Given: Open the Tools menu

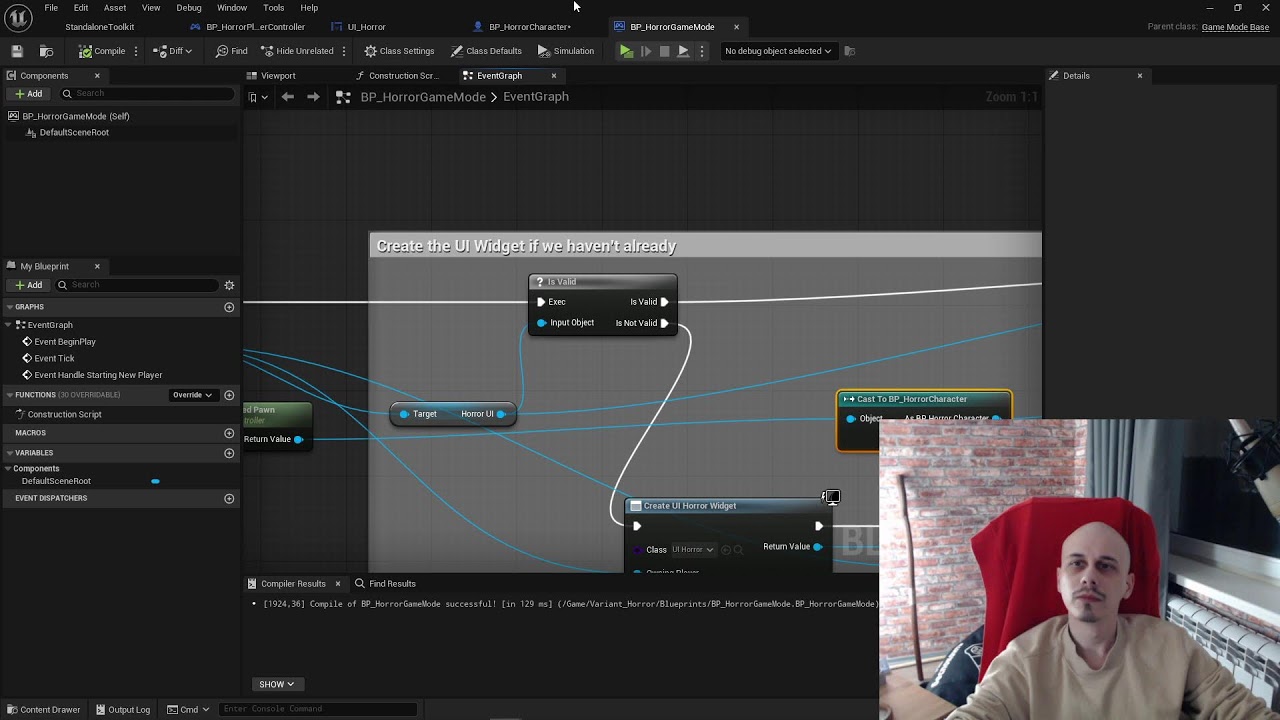Looking at the screenshot, I should coord(273,8).
